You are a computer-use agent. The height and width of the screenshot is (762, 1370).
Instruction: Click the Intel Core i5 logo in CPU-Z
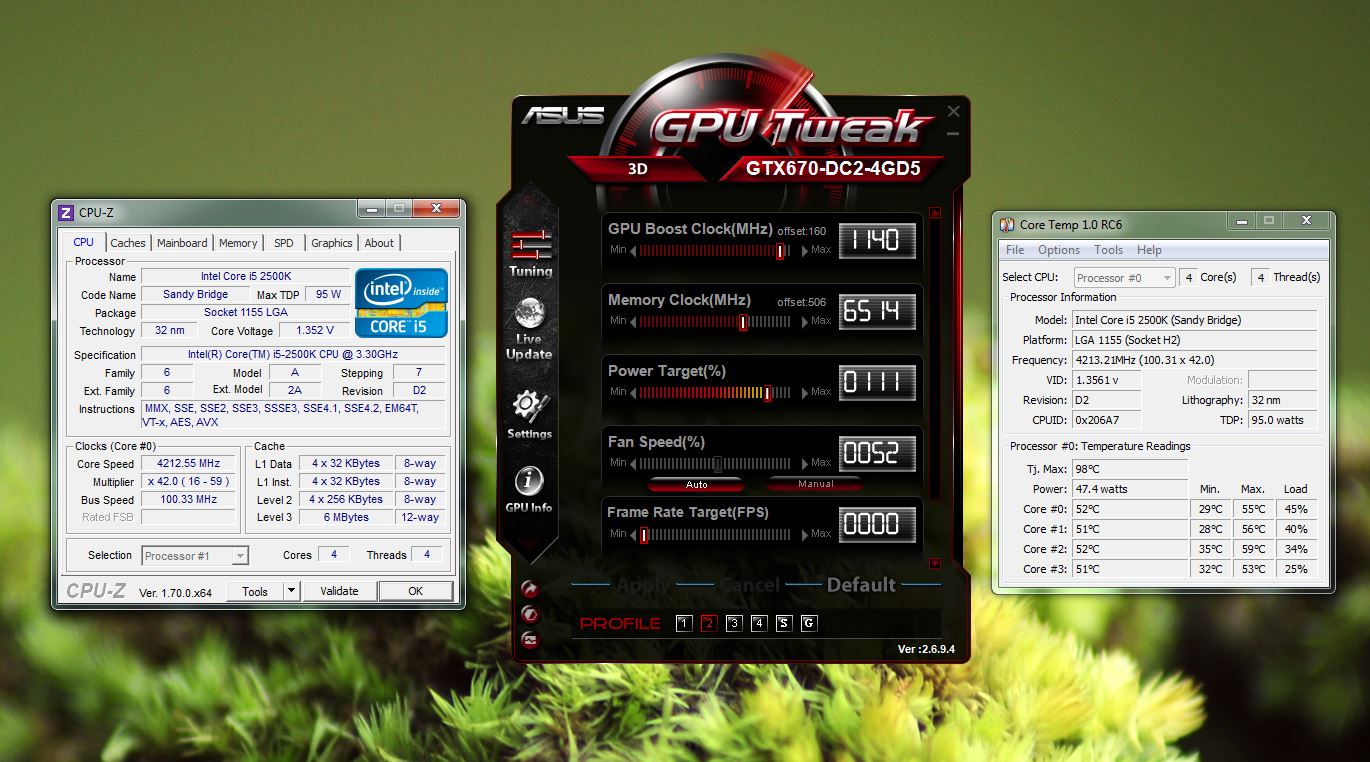[401, 302]
